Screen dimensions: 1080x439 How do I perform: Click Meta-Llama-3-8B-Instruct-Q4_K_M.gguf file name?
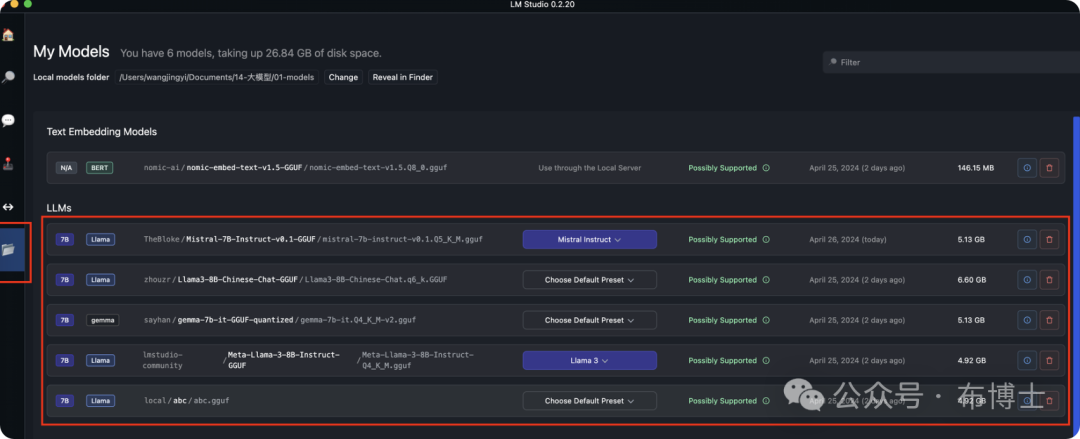coord(417,360)
